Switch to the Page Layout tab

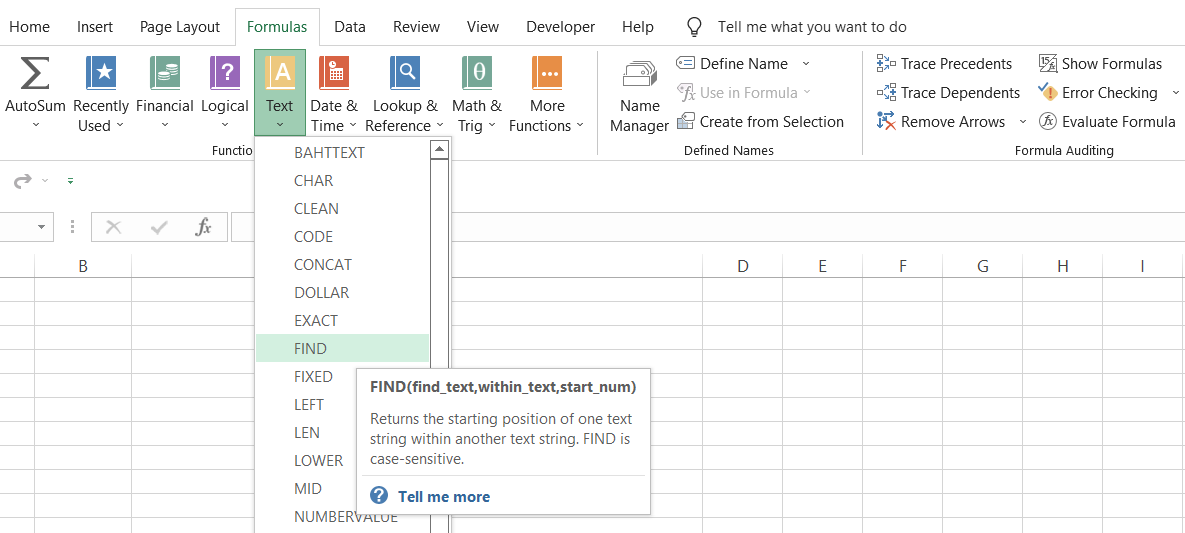(180, 27)
